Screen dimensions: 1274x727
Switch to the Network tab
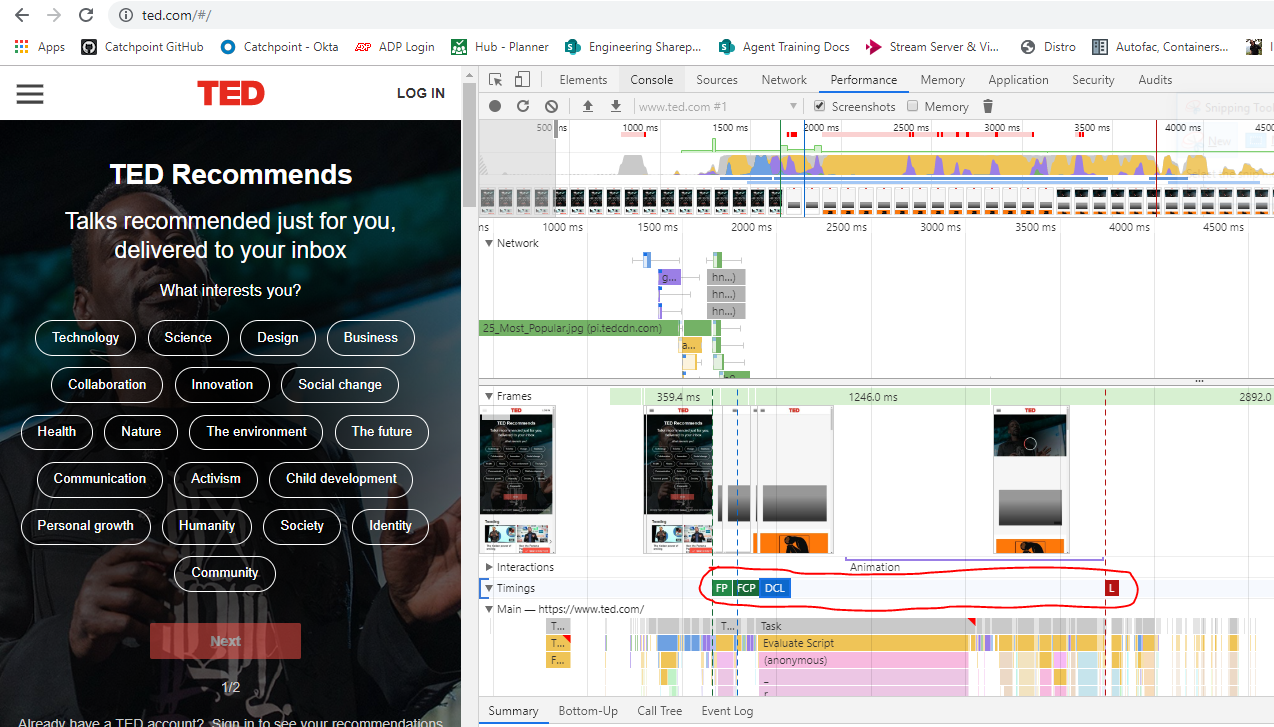(784, 80)
